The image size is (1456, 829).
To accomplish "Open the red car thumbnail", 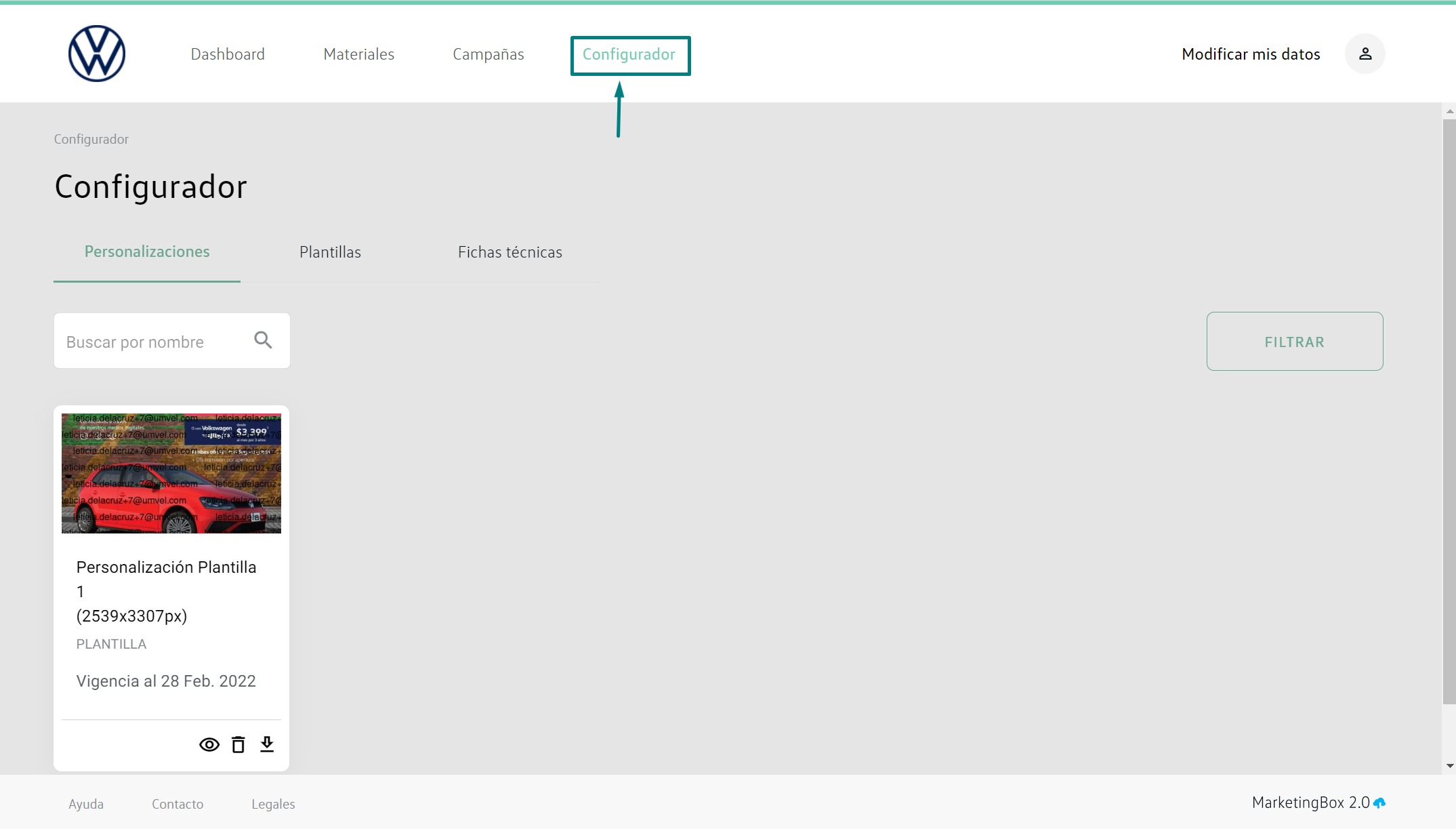I will click(171, 473).
